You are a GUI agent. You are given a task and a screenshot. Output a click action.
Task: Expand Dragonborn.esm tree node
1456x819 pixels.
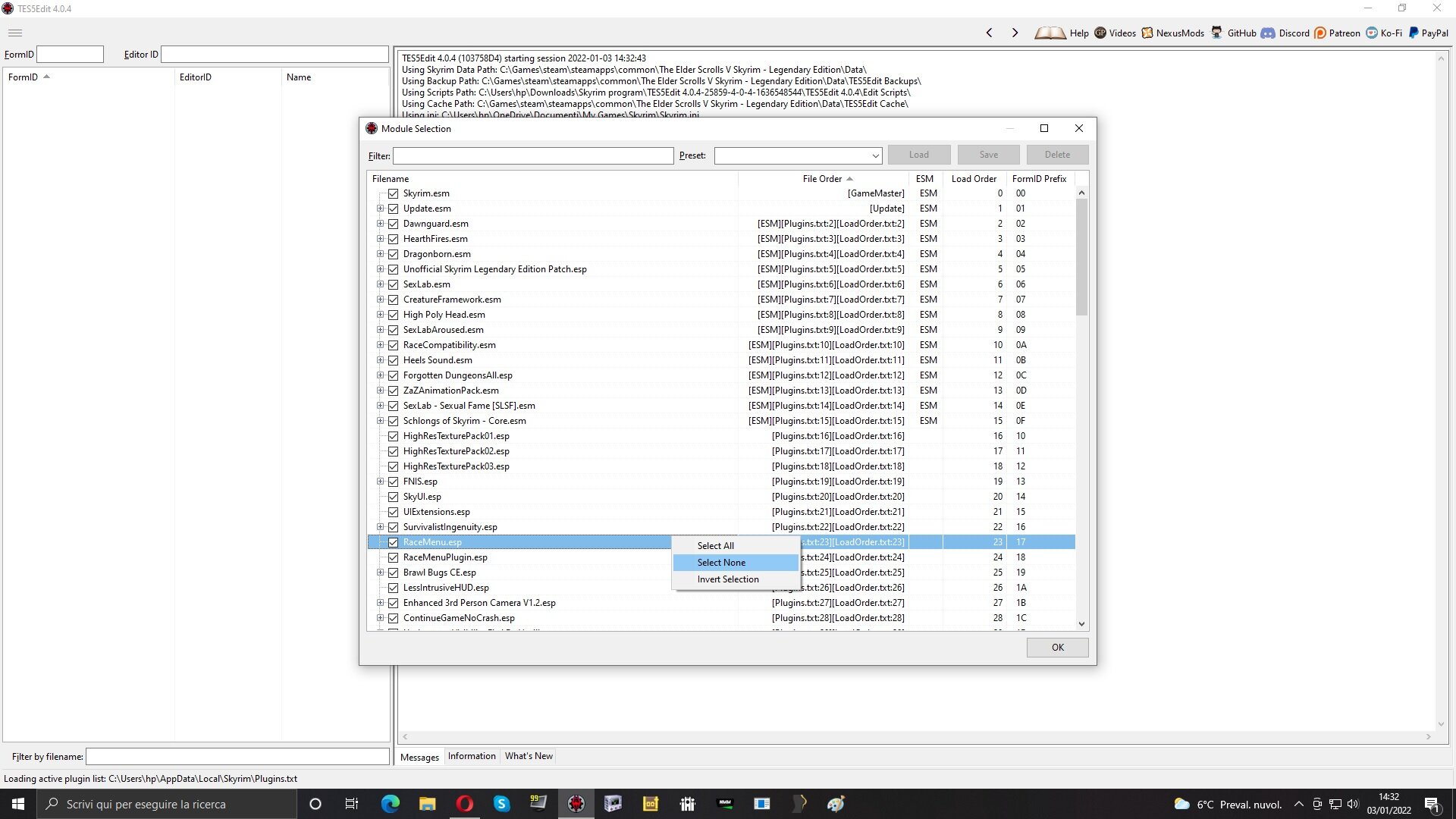pos(380,254)
